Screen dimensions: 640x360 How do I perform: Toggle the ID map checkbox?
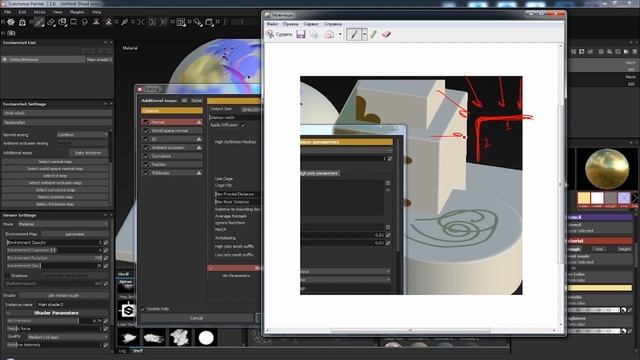coord(146,139)
